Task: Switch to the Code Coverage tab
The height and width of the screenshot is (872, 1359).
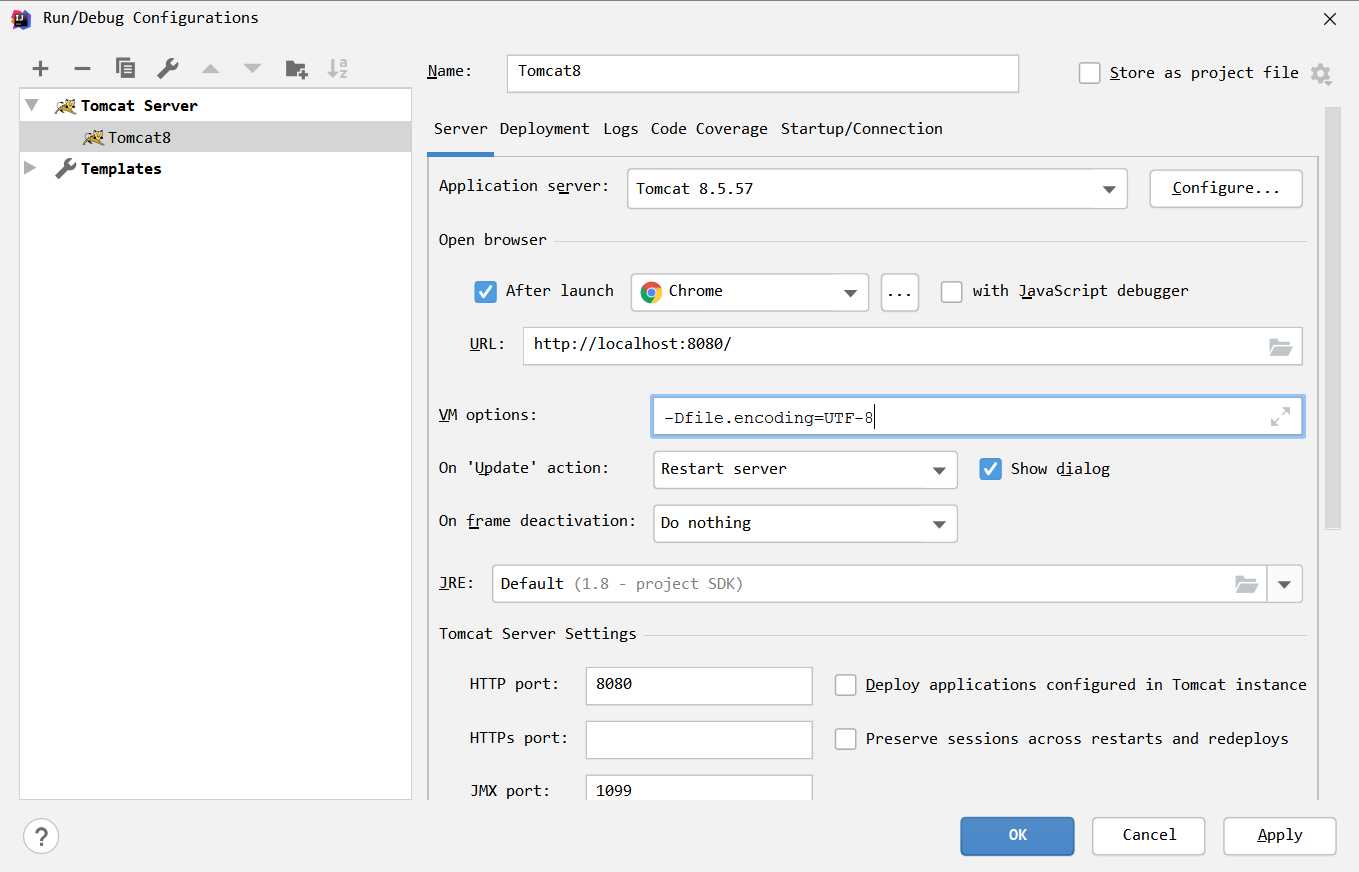Action: coord(709,129)
